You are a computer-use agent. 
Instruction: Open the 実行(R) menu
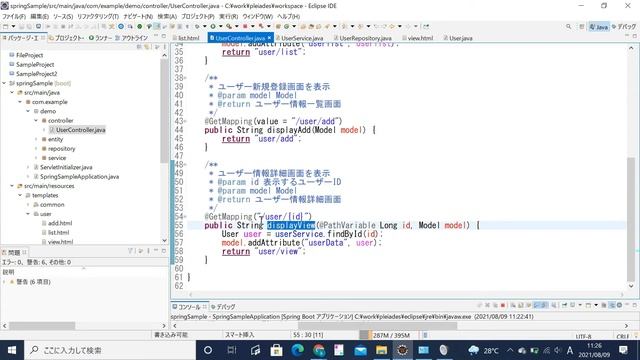(228, 16)
